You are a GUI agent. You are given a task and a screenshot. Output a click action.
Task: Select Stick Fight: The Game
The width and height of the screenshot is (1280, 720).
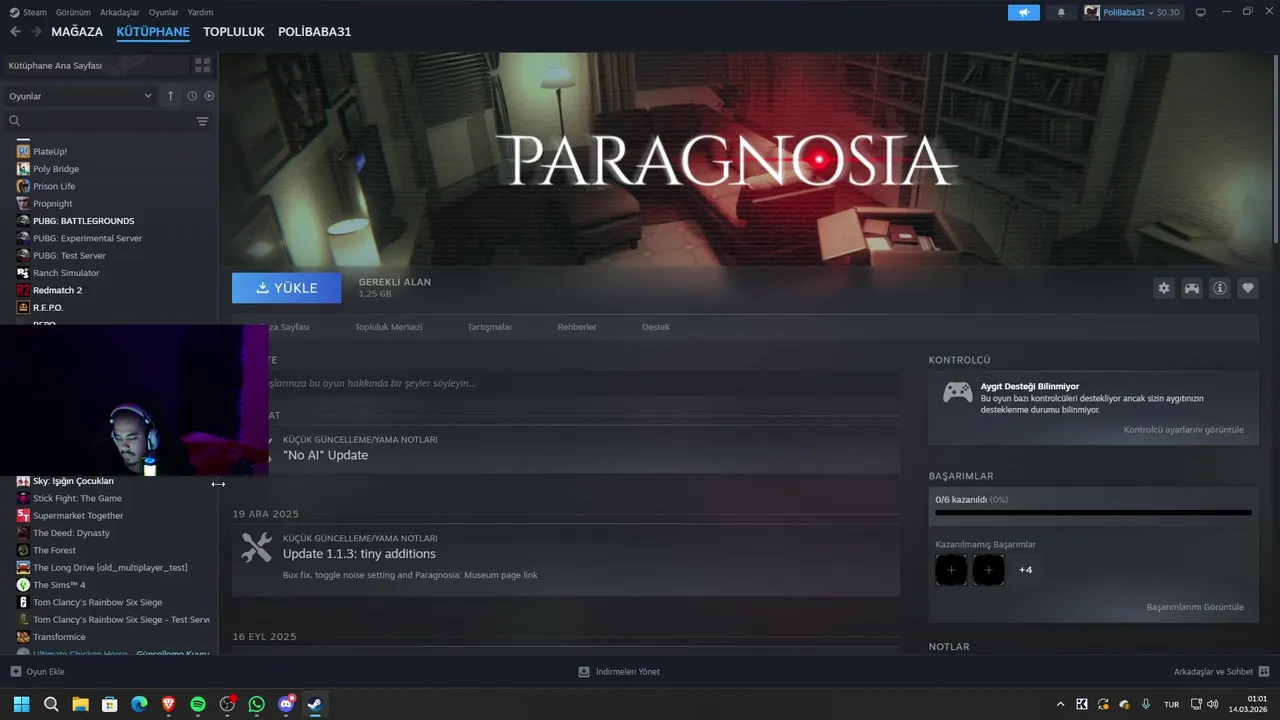77,498
